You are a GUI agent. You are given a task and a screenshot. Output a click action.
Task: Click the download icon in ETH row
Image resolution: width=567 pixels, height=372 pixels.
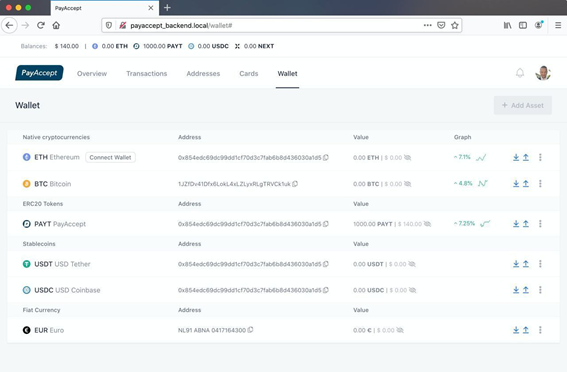coord(516,157)
